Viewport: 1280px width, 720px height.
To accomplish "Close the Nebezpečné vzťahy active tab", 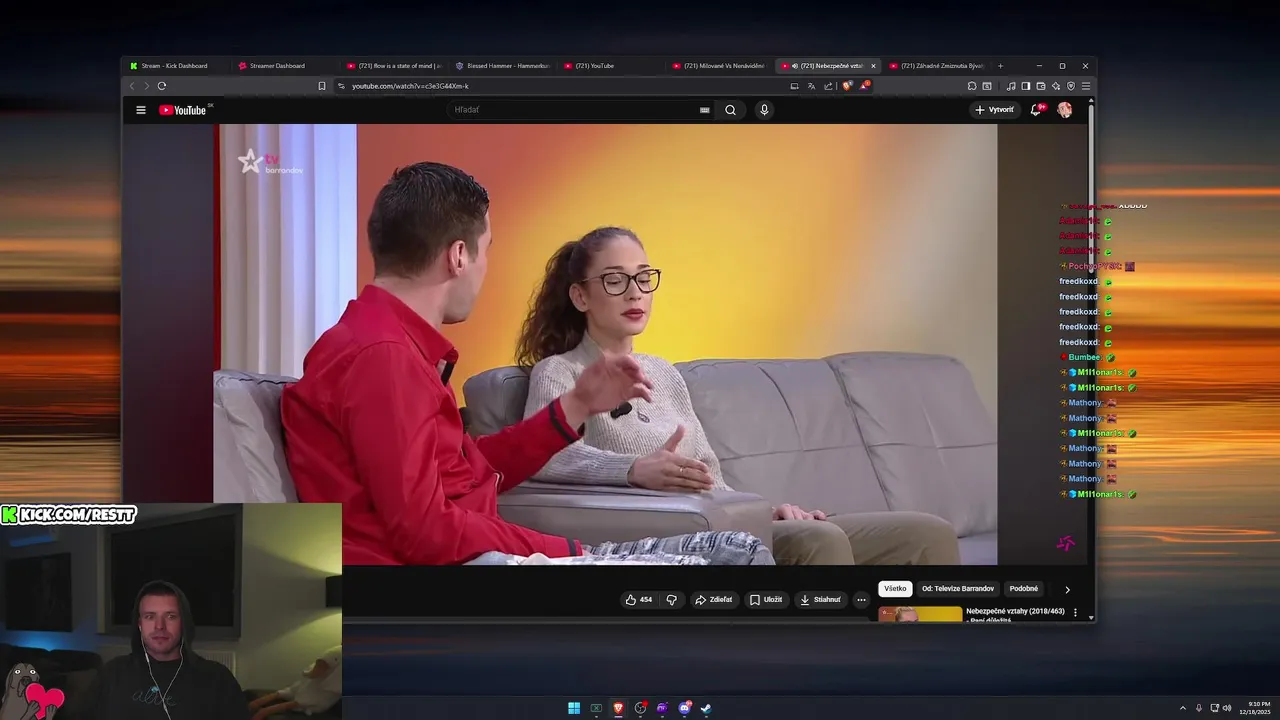I will pos(873,66).
